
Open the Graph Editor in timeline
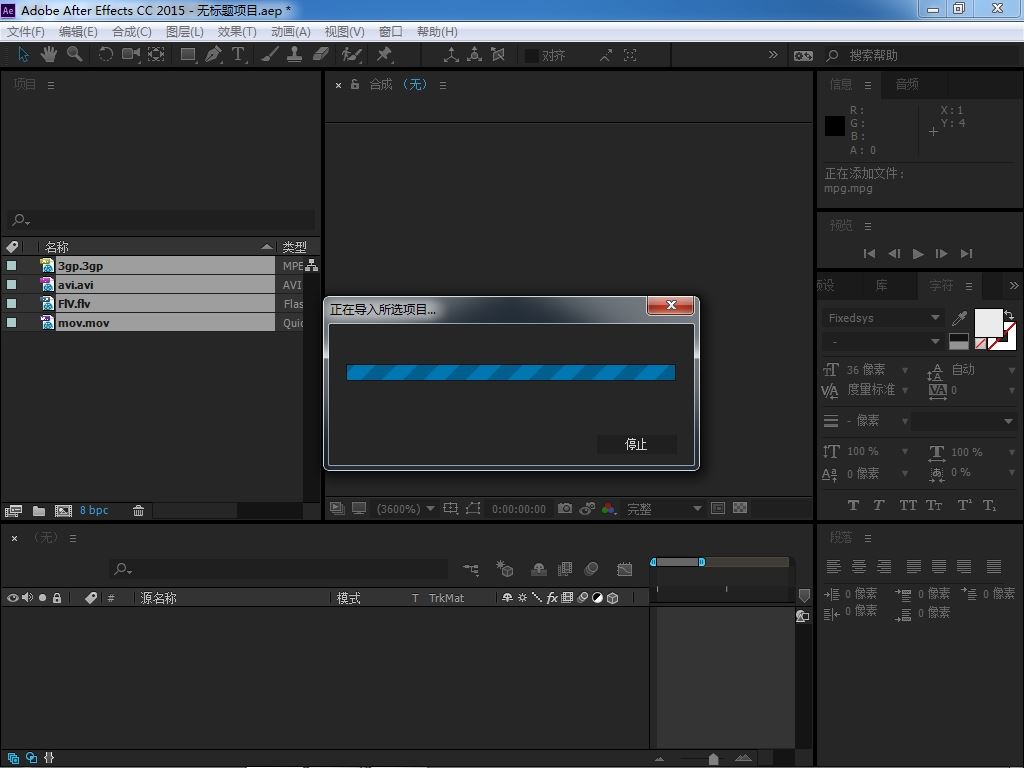pos(624,569)
